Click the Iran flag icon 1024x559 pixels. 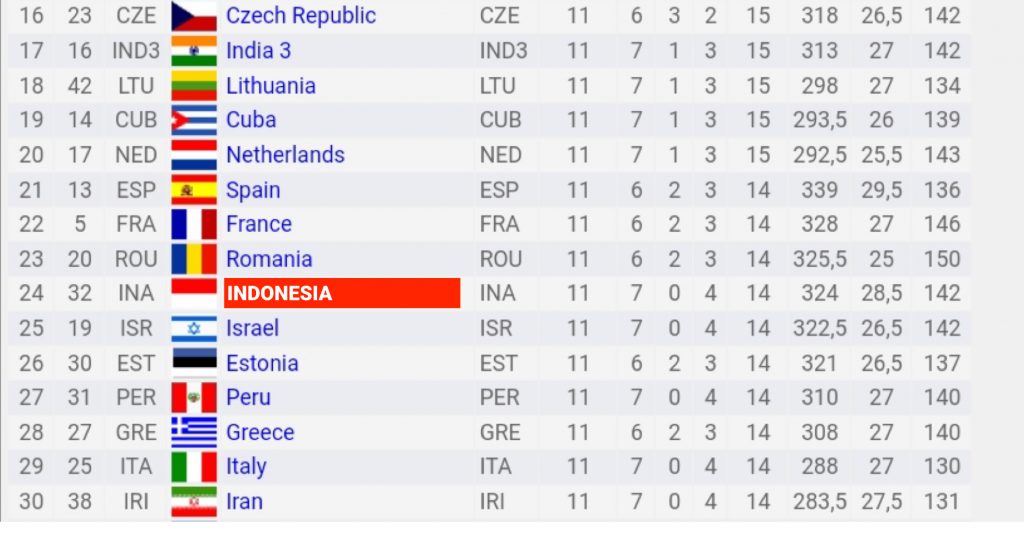[194, 502]
